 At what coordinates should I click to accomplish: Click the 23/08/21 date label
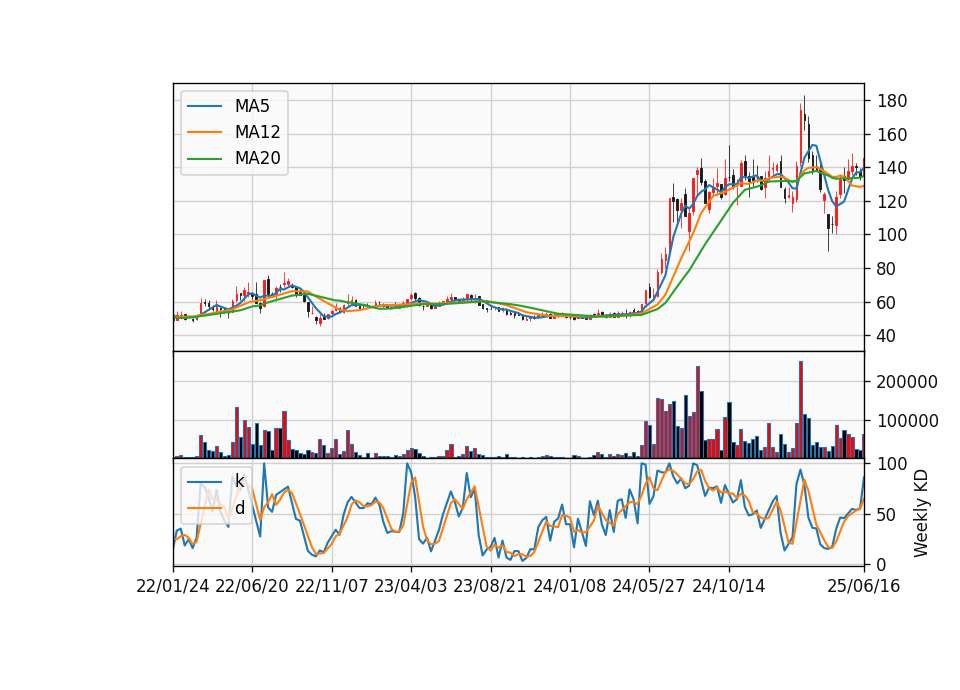tap(490, 587)
